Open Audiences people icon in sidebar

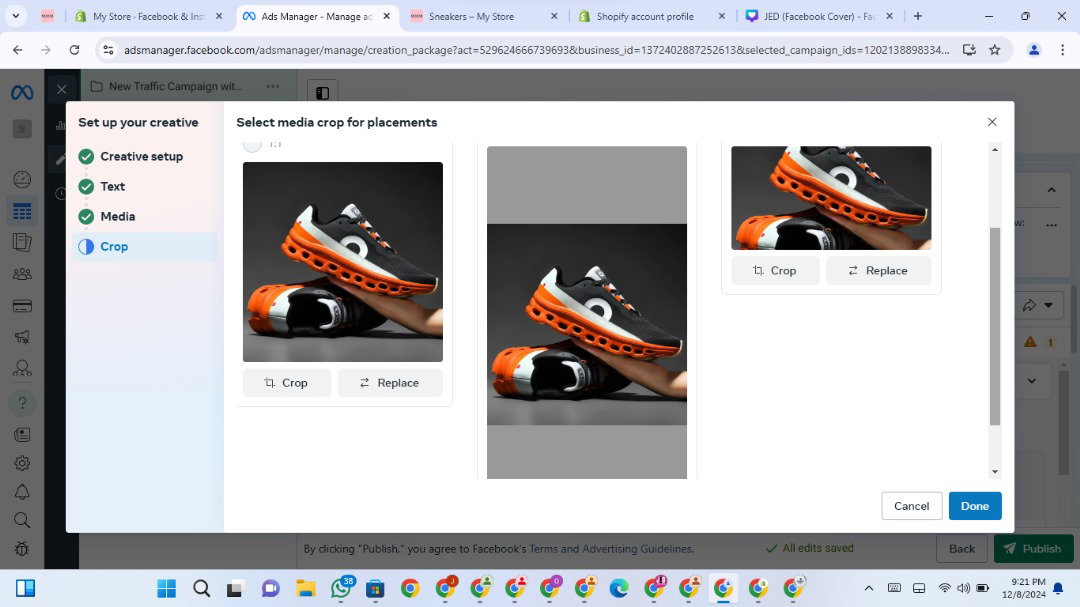tap(22, 274)
